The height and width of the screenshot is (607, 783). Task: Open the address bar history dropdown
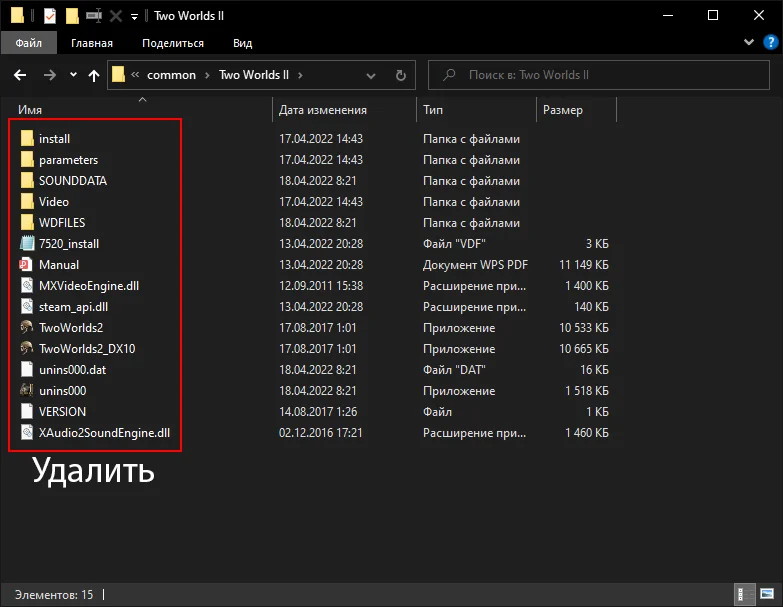click(x=371, y=75)
